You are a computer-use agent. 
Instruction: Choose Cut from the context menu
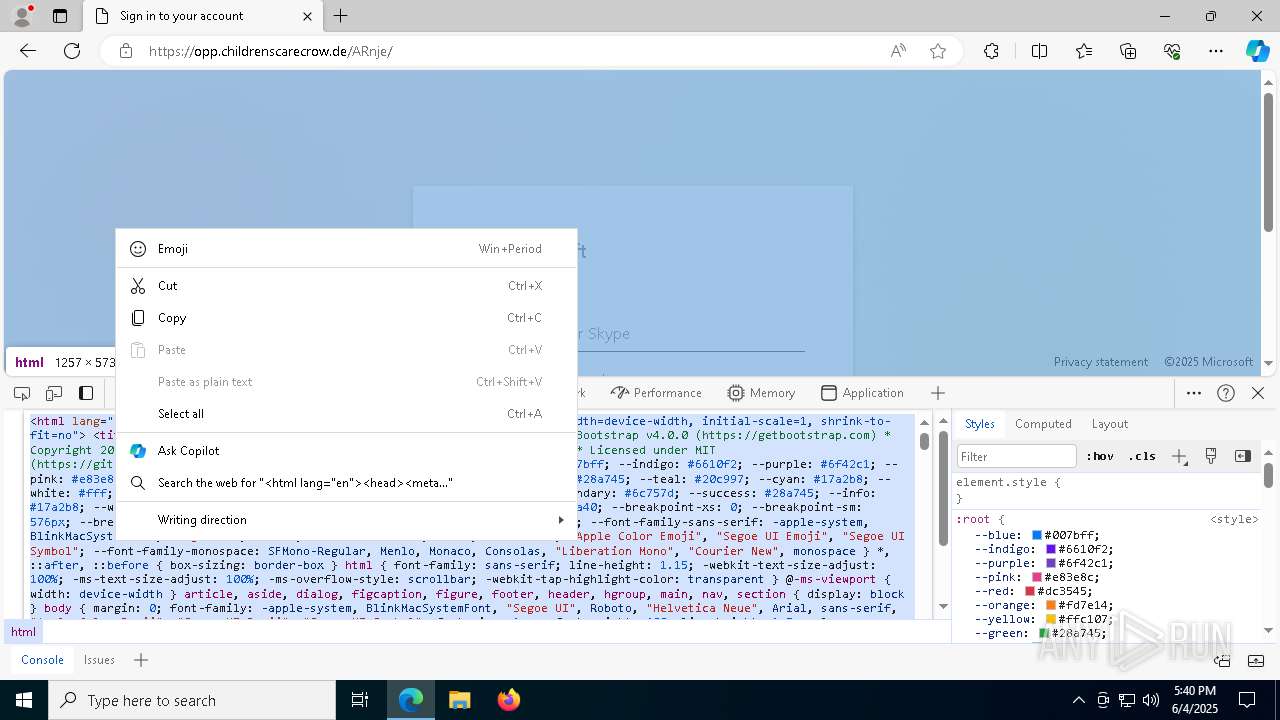pos(346,286)
